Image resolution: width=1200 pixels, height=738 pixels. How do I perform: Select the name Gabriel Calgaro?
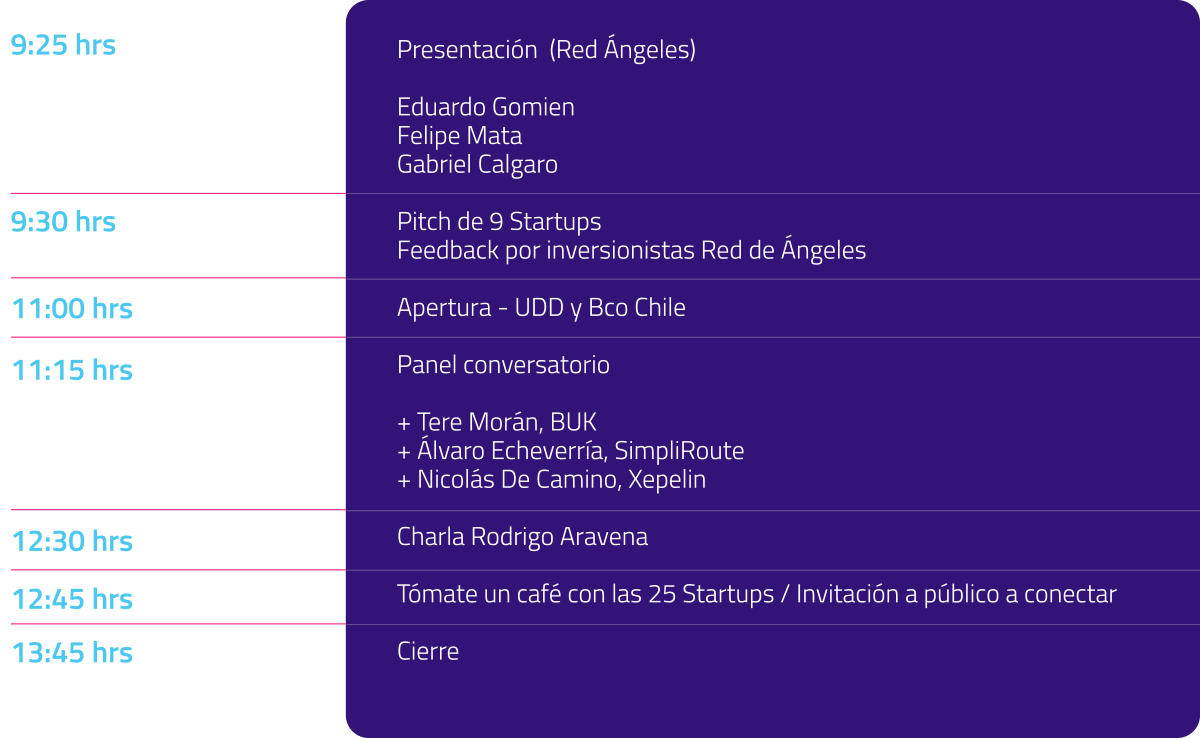pyautogui.click(x=477, y=164)
